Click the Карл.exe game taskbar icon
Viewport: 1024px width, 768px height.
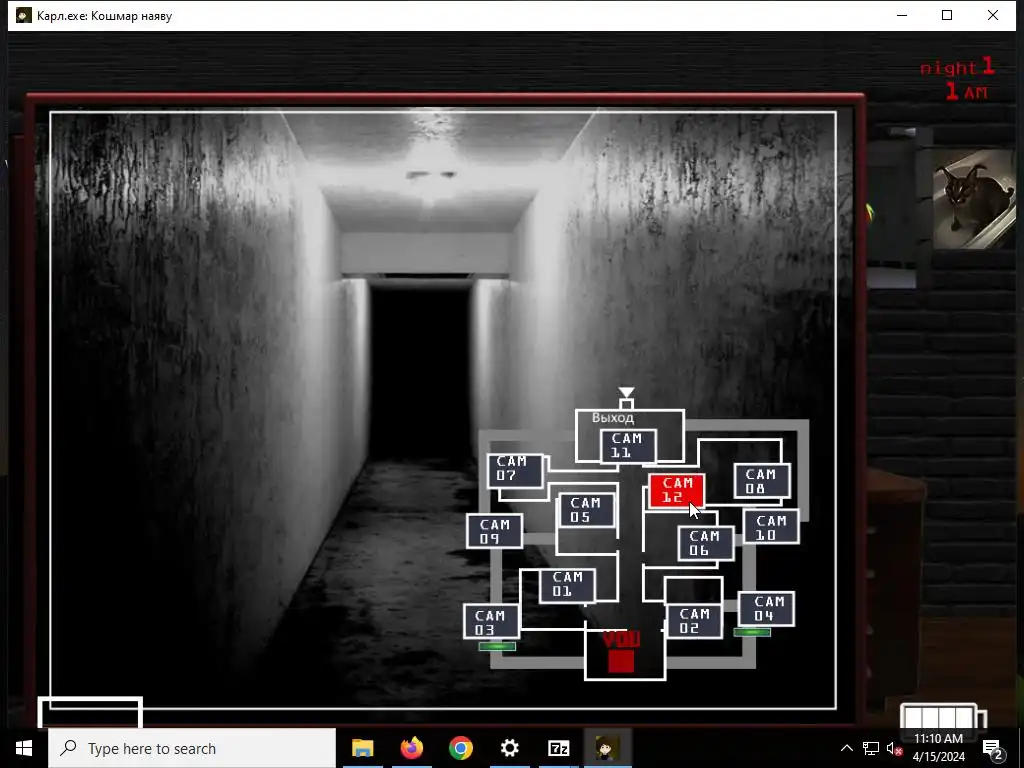tap(607, 748)
